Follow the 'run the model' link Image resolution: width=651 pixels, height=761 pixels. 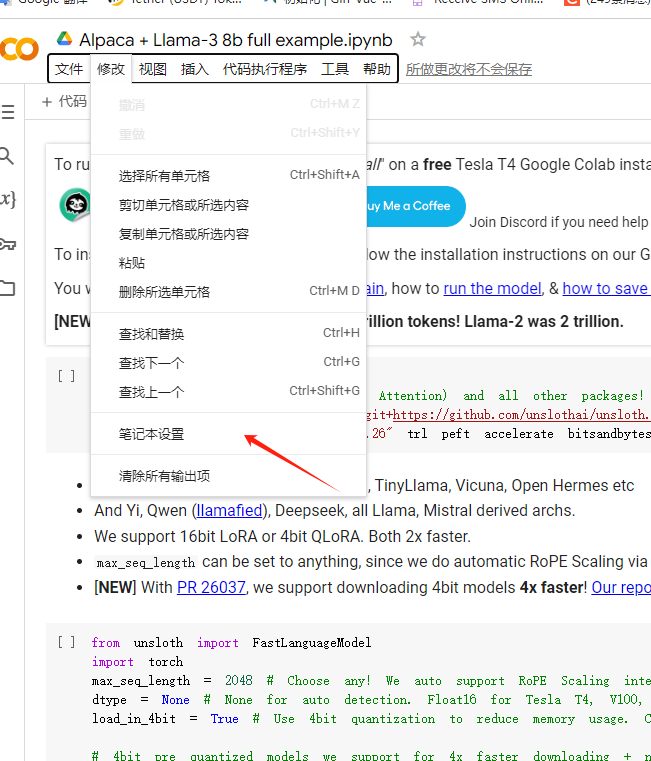(x=492, y=289)
